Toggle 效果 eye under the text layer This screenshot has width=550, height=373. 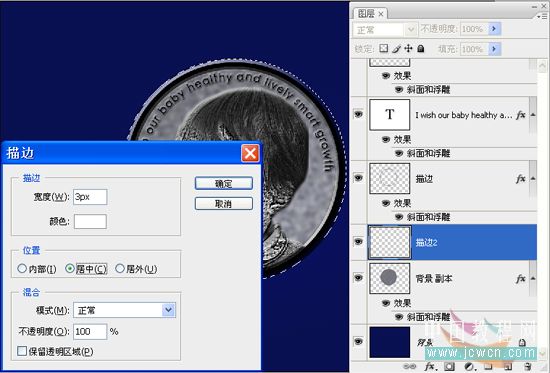(x=386, y=140)
